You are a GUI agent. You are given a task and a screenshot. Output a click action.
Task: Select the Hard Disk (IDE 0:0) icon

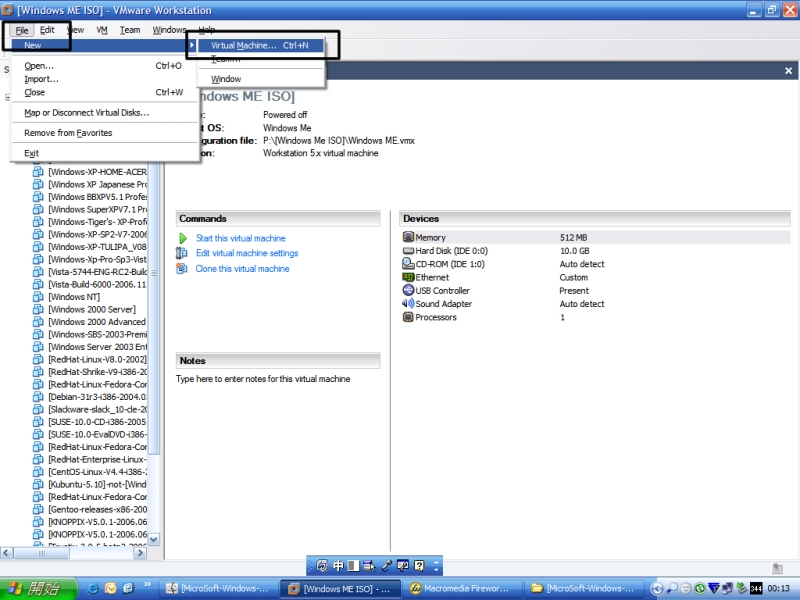pos(408,251)
